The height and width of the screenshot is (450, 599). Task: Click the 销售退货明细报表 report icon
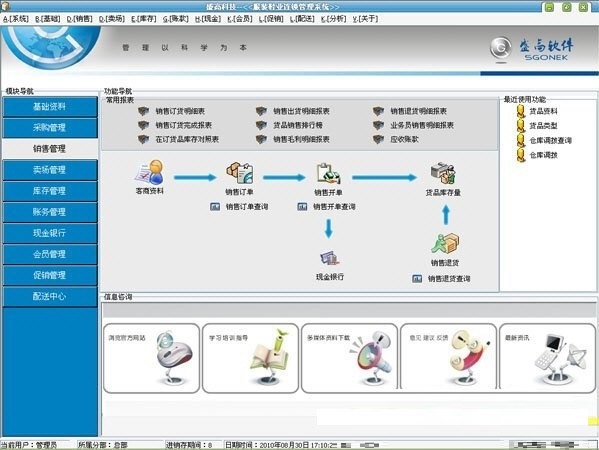(378, 111)
